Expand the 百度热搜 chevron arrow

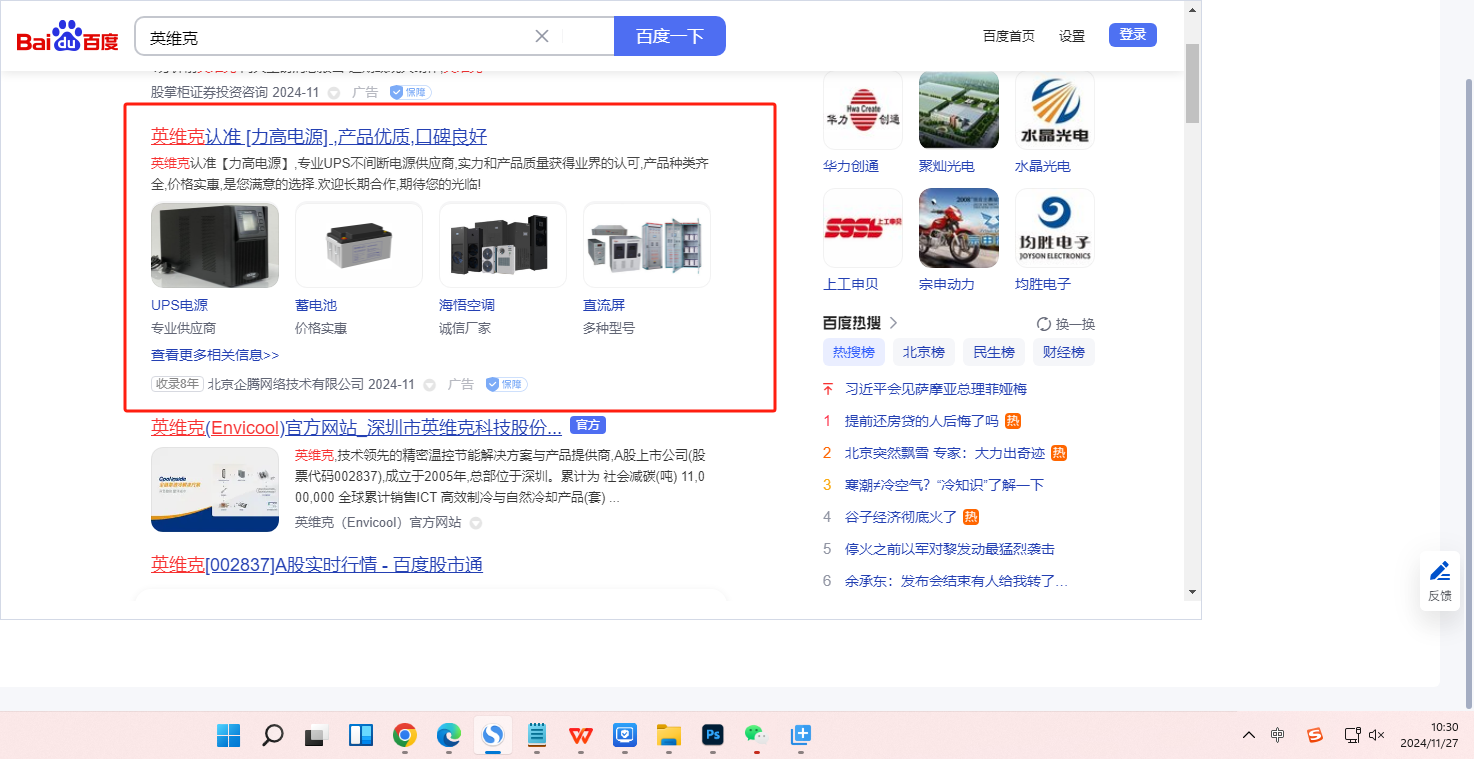click(894, 322)
